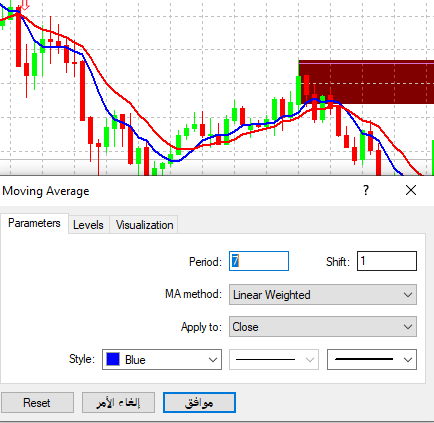Select the Parameters tab
The image size is (434, 423).
(x=34, y=223)
